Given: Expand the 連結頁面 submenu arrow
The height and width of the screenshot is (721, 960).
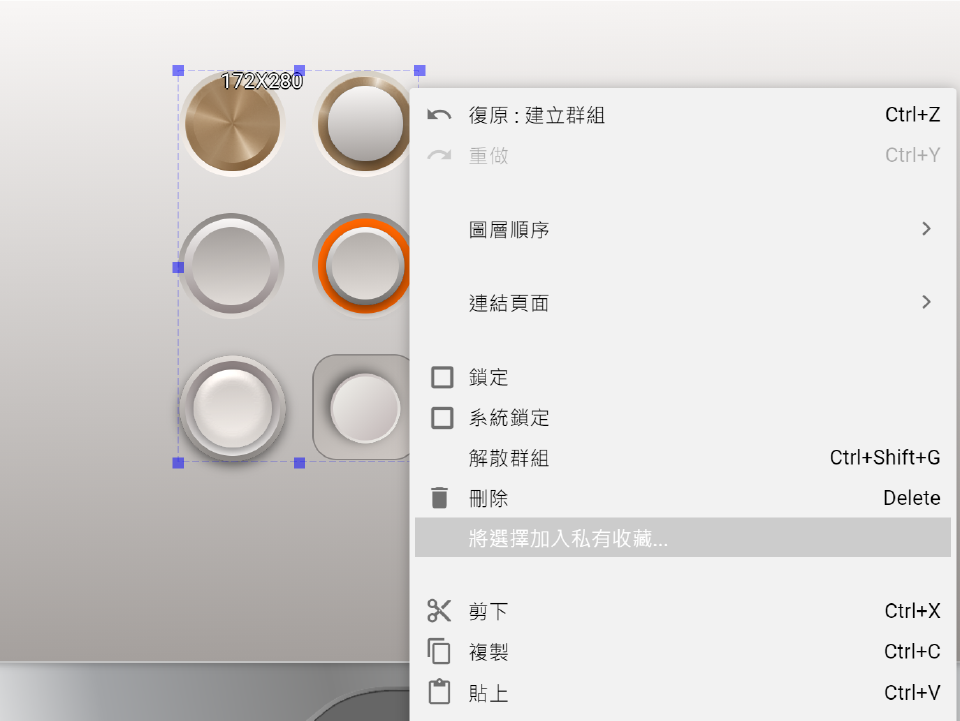Looking at the screenshot, I should [x=926, y=302].
